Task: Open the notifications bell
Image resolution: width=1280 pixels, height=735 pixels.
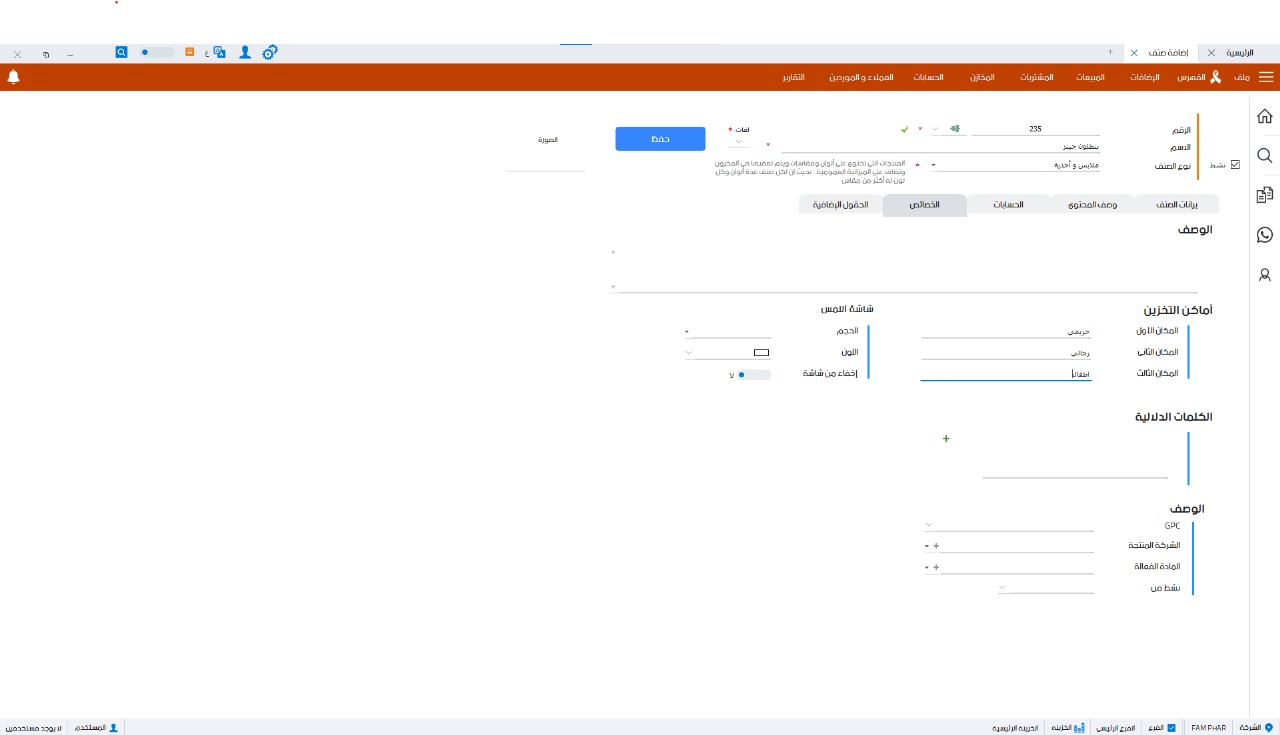Action: pyautogui.click(x=13, y=77)
